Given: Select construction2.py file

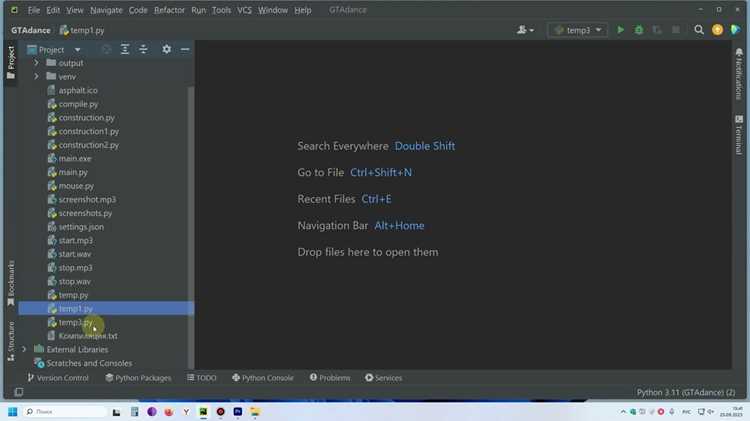Looking at the screenshot, I should click(88, 144).
